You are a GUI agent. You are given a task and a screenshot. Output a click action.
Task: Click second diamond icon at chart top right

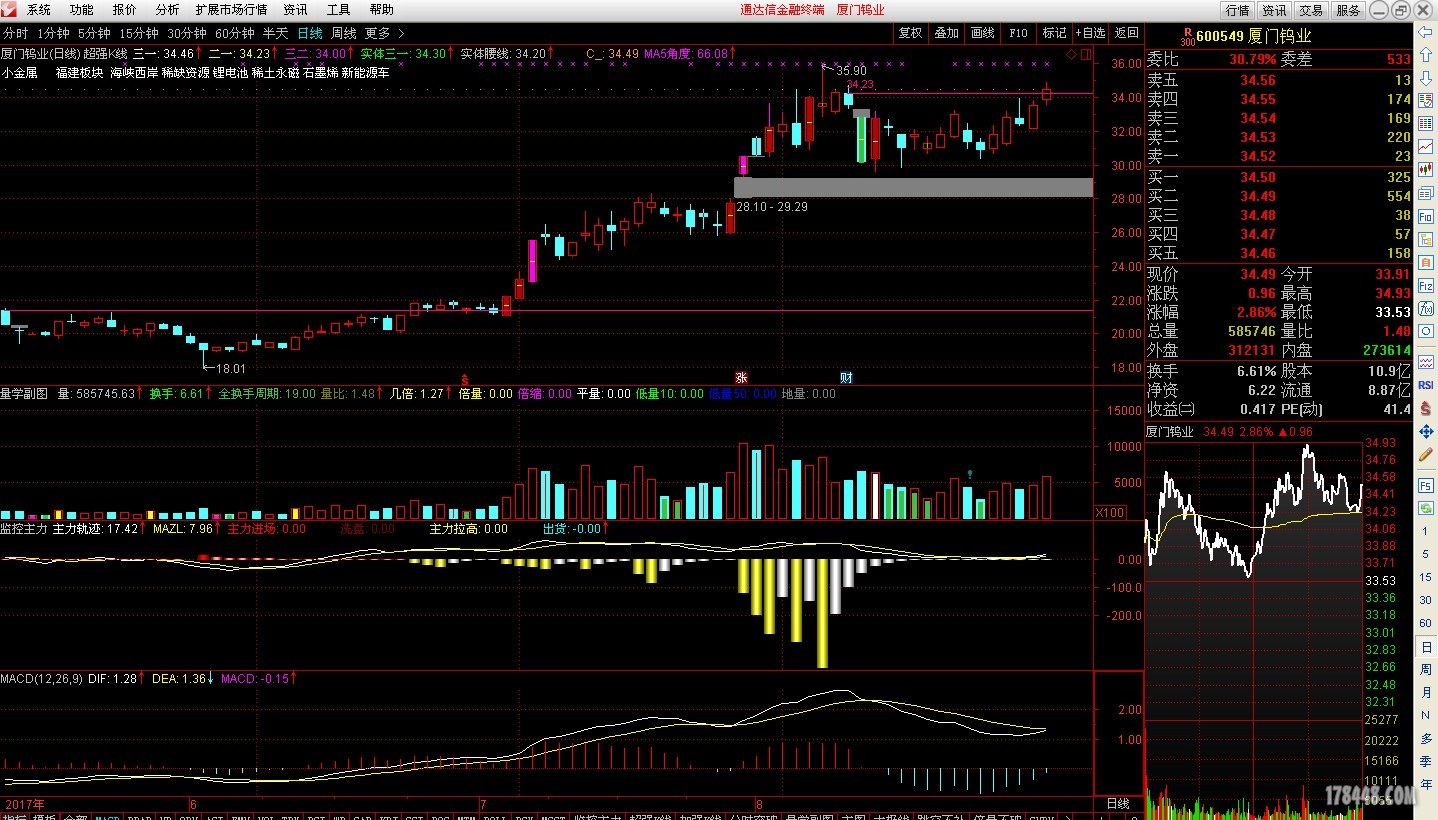coord(1086,52)
